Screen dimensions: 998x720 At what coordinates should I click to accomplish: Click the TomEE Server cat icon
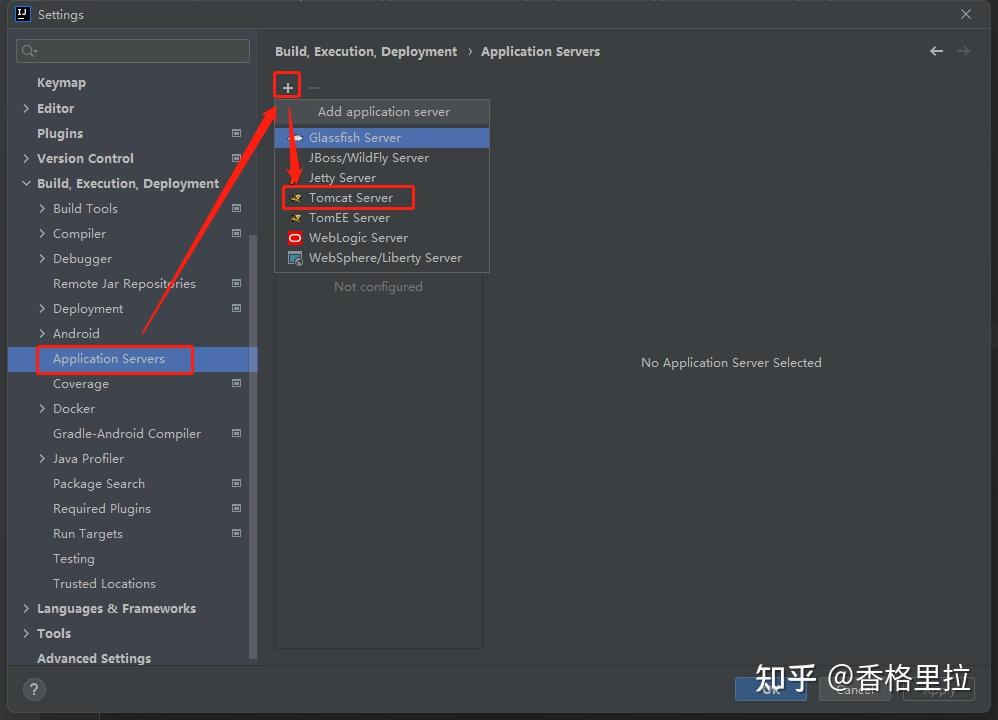click(x=295, y=218)
